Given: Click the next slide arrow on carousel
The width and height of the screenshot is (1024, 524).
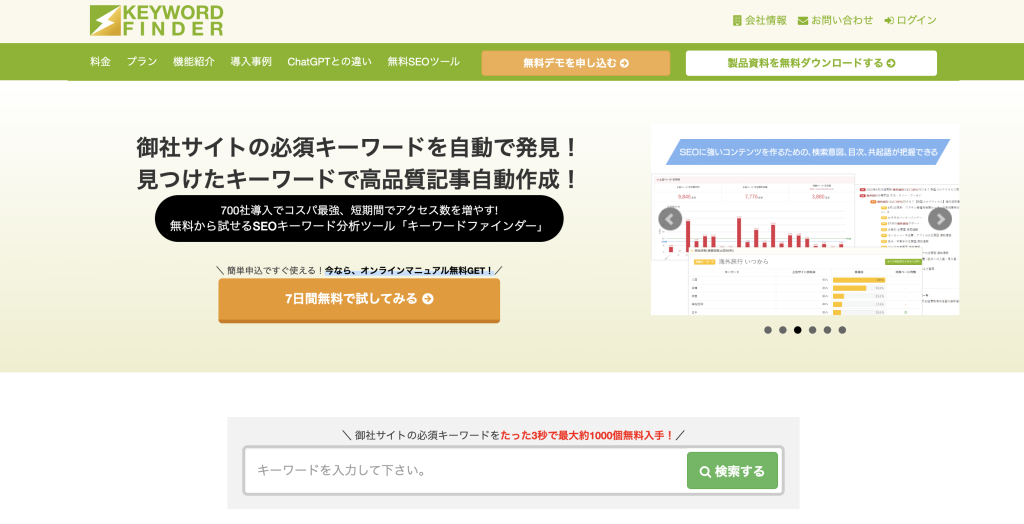Looking at the screenshot, I should click(939, 219).
